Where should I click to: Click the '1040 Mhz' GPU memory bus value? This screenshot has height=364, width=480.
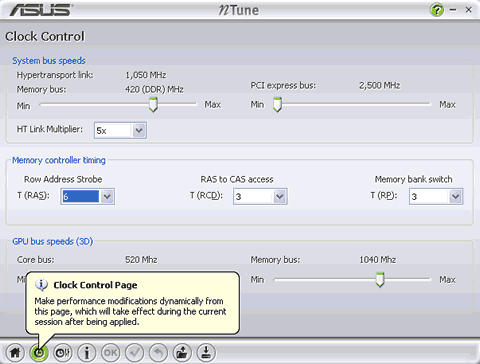[377, 260]
